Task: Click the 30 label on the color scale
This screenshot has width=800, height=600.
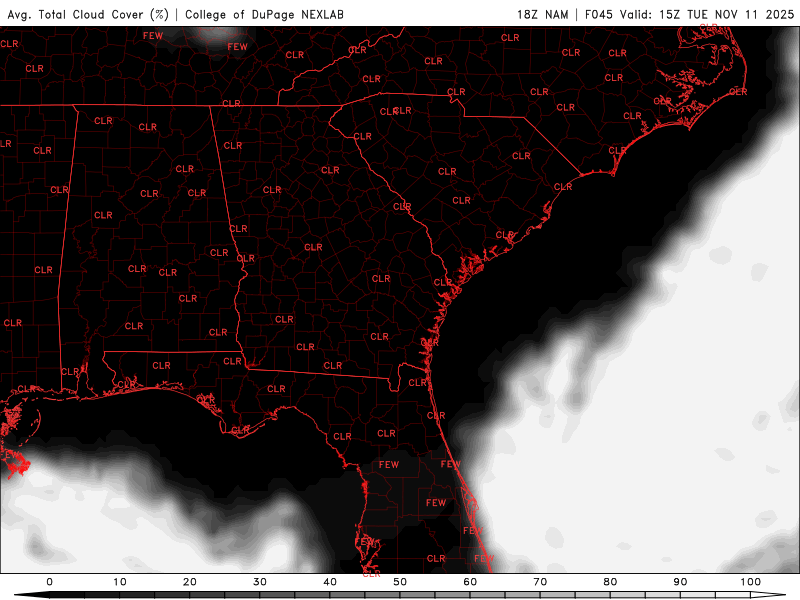Action: [260, 582]
